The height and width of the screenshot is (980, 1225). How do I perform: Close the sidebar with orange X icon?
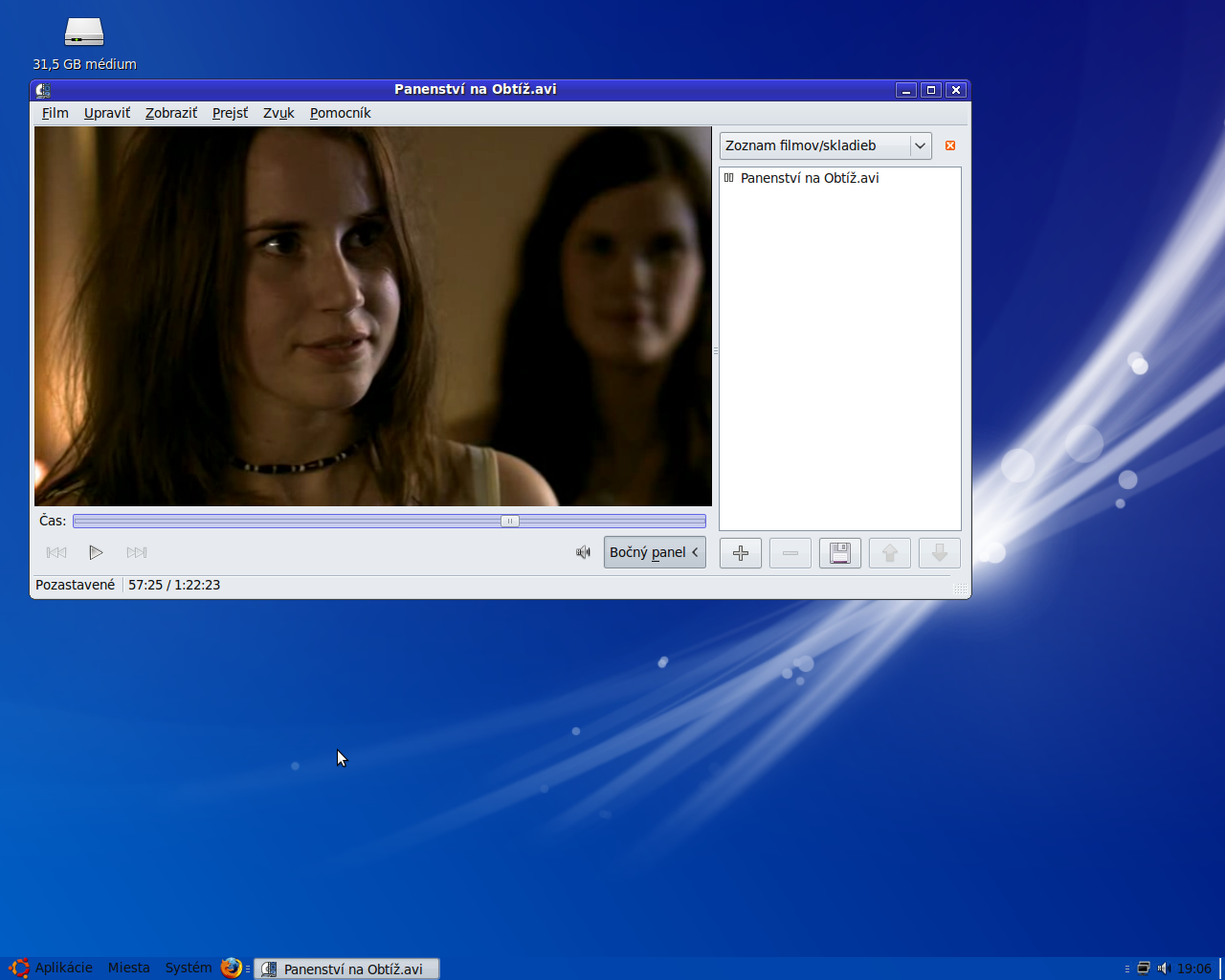949,145
